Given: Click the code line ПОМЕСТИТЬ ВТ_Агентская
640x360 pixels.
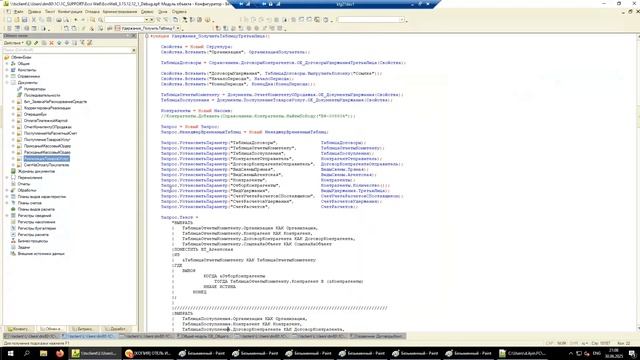Looking at the screenshot, I should point(203,249).
